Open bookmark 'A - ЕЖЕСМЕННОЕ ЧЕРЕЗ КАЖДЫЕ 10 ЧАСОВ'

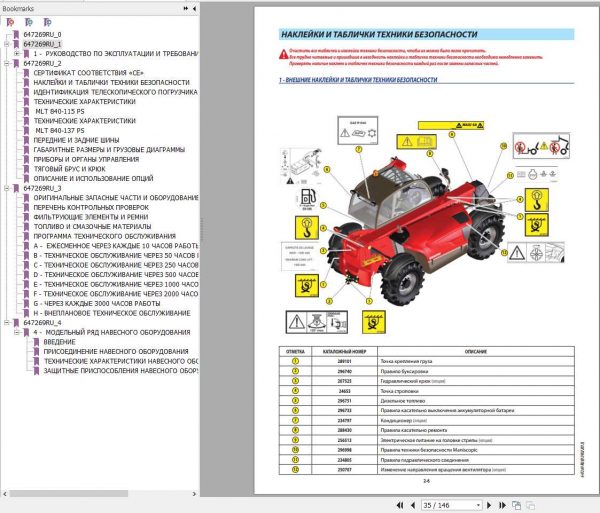pyautogui.click(x=116, y=246)
